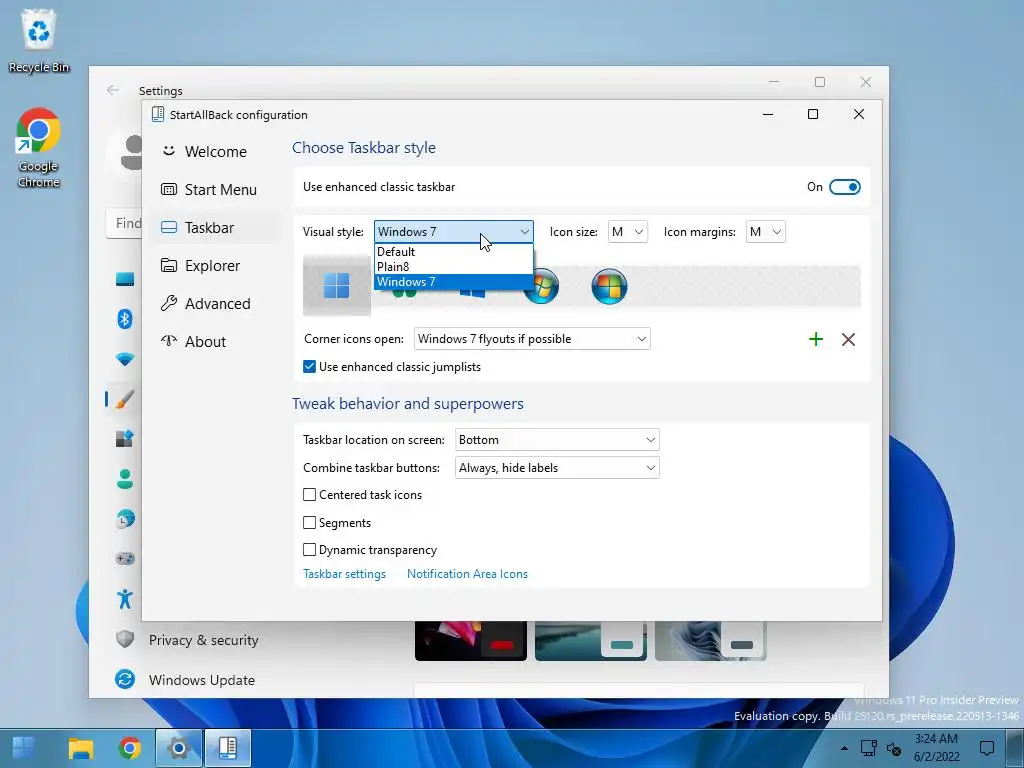Choose Plain8 visual style option

454,266
